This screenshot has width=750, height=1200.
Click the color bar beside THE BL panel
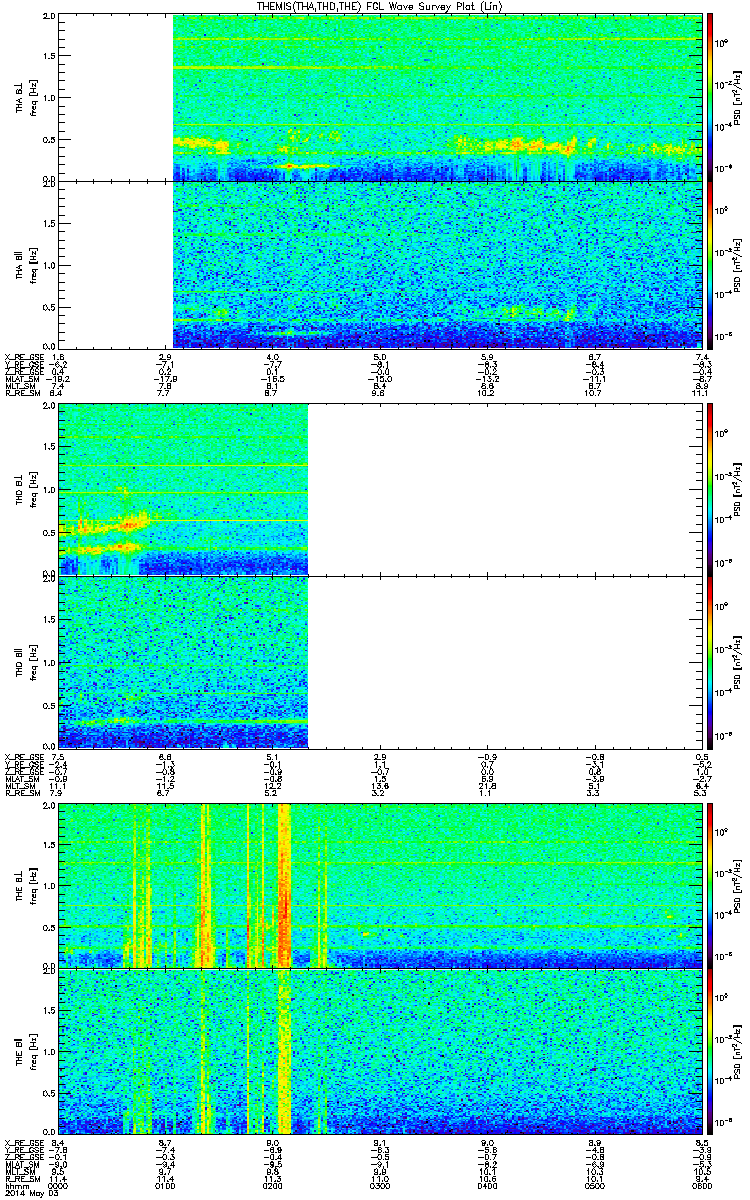click(709, 886)
